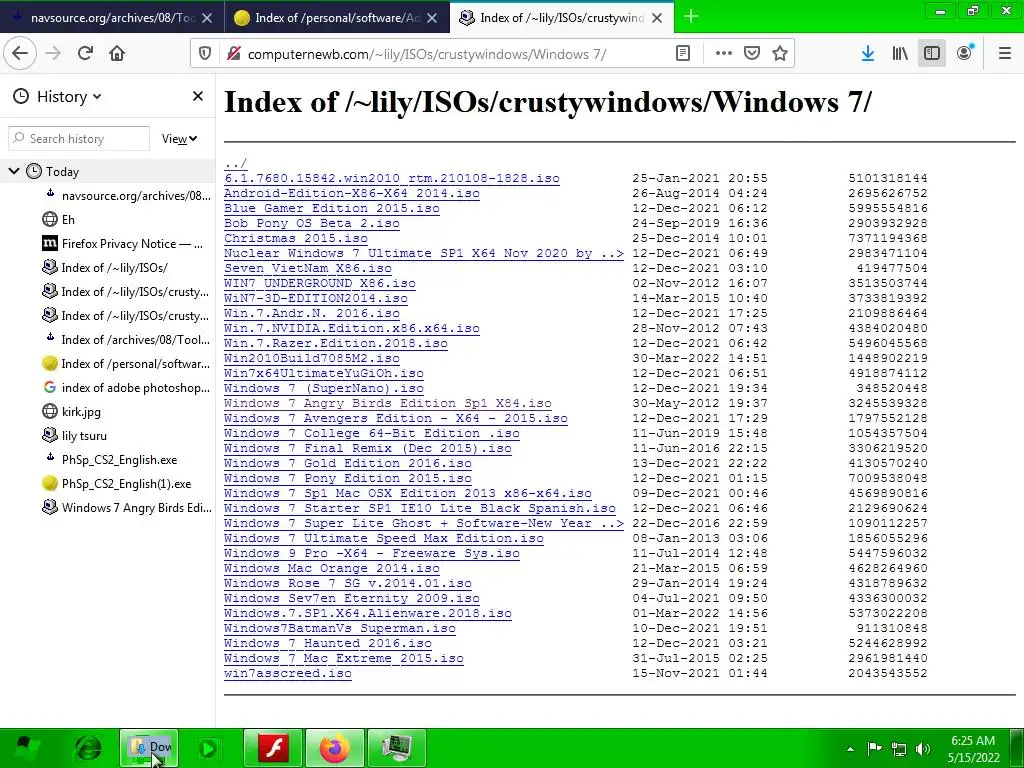Close the navsource.org tab
The image size is (1024, 768).
(207, 18)
